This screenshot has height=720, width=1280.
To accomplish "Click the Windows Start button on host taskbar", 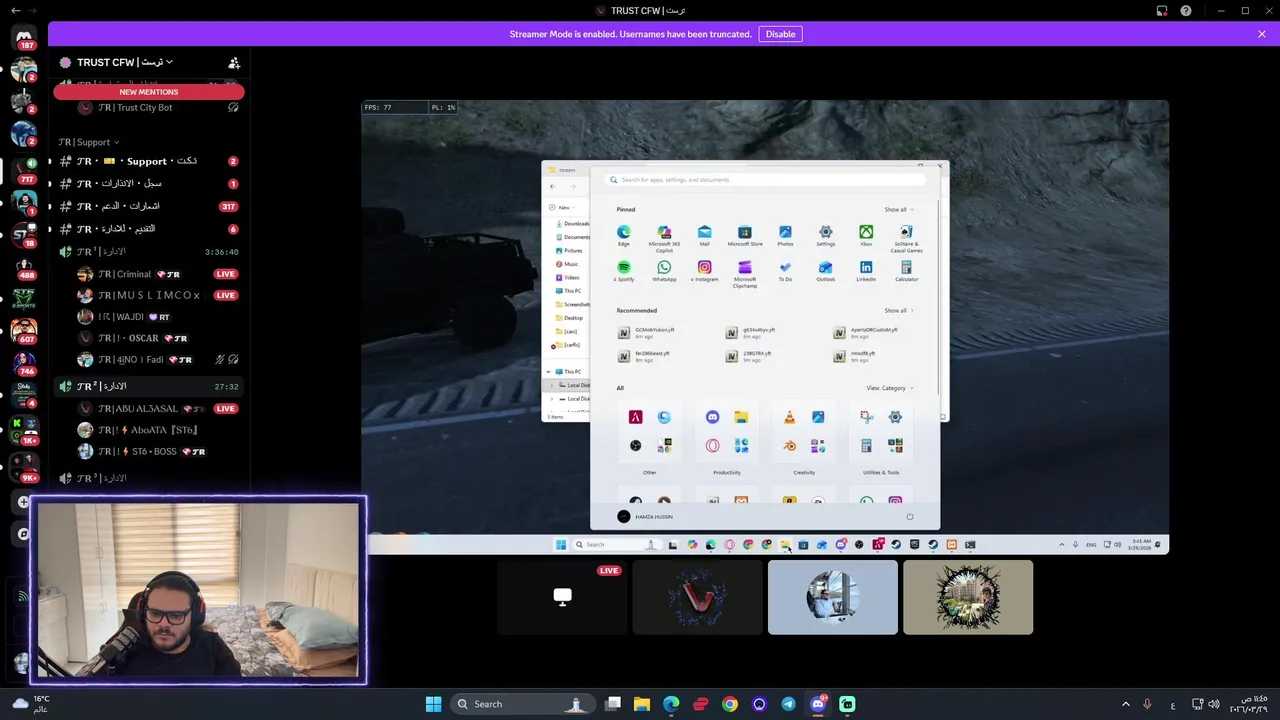I will click(x=433, y=704).
